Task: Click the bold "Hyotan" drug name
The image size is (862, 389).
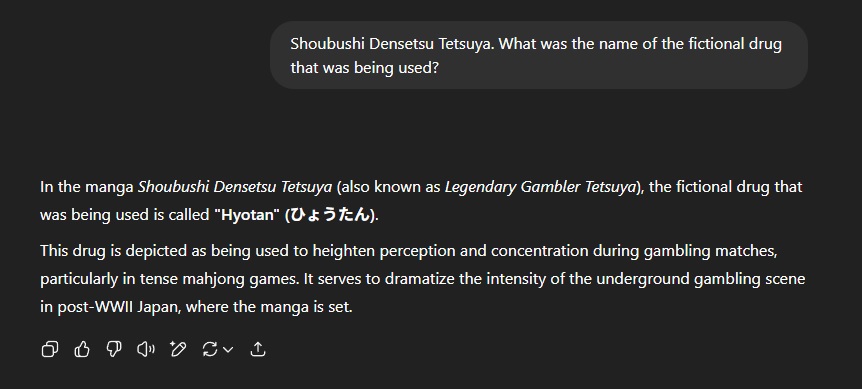Action: point(246,215)
